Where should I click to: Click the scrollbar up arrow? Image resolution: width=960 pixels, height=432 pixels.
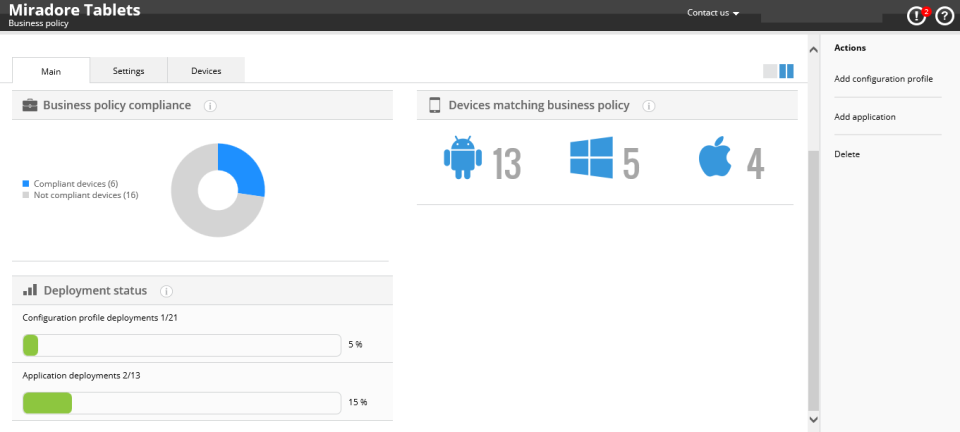(814, 50)
